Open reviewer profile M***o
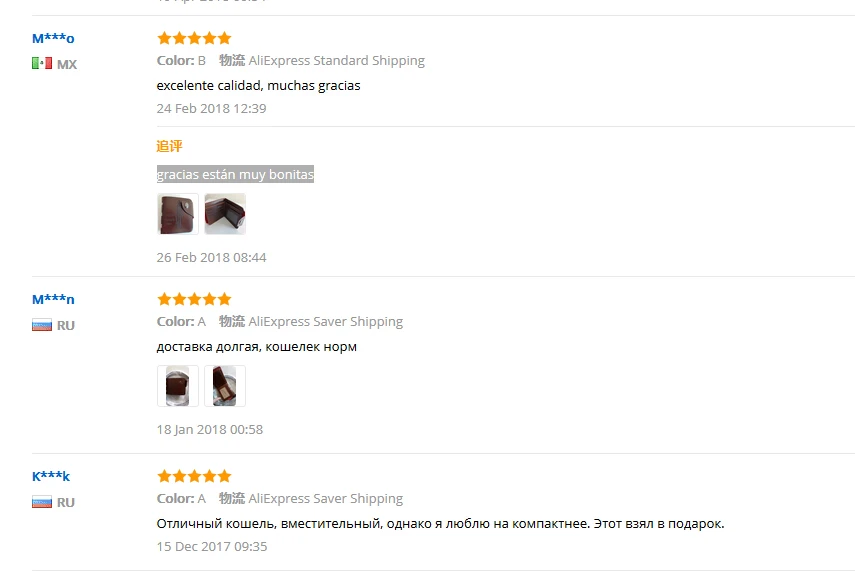 pos(53,38)
